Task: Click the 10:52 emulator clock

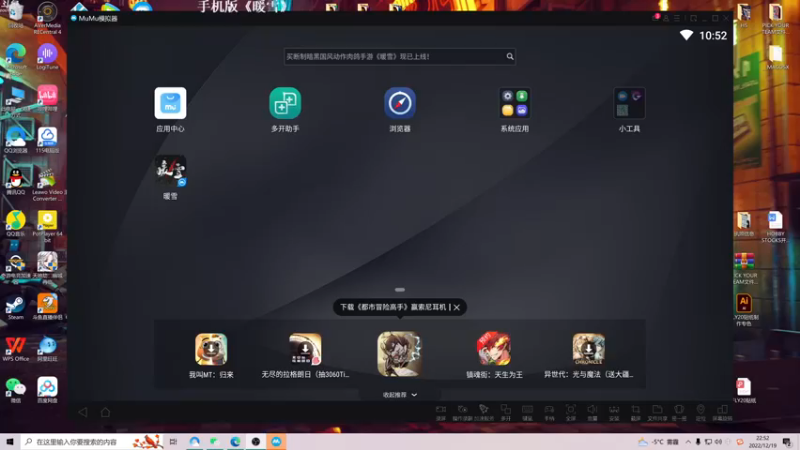Action: tap(713, 36)
